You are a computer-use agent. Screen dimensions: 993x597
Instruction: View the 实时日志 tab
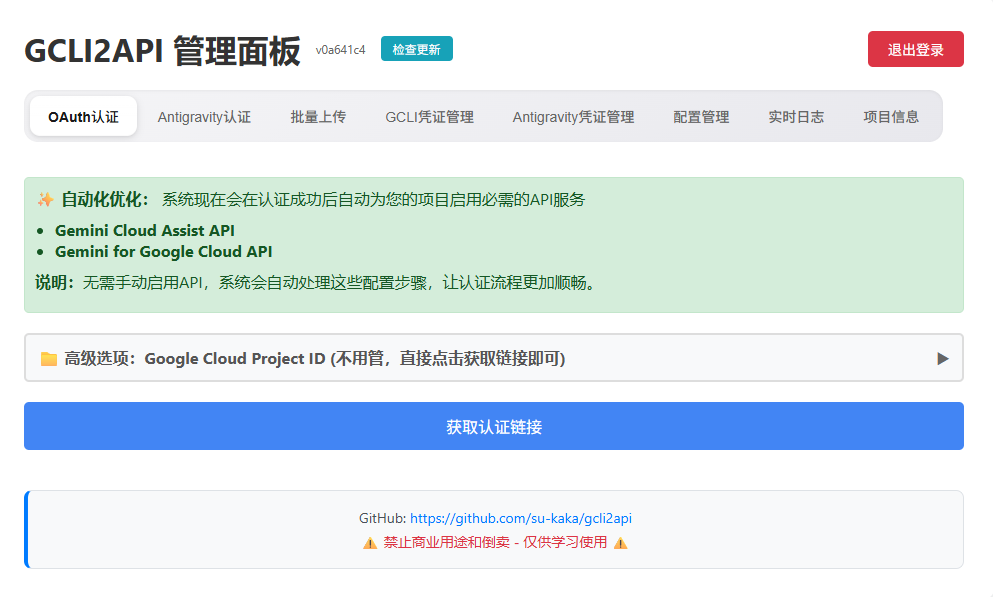click(796, 116)
